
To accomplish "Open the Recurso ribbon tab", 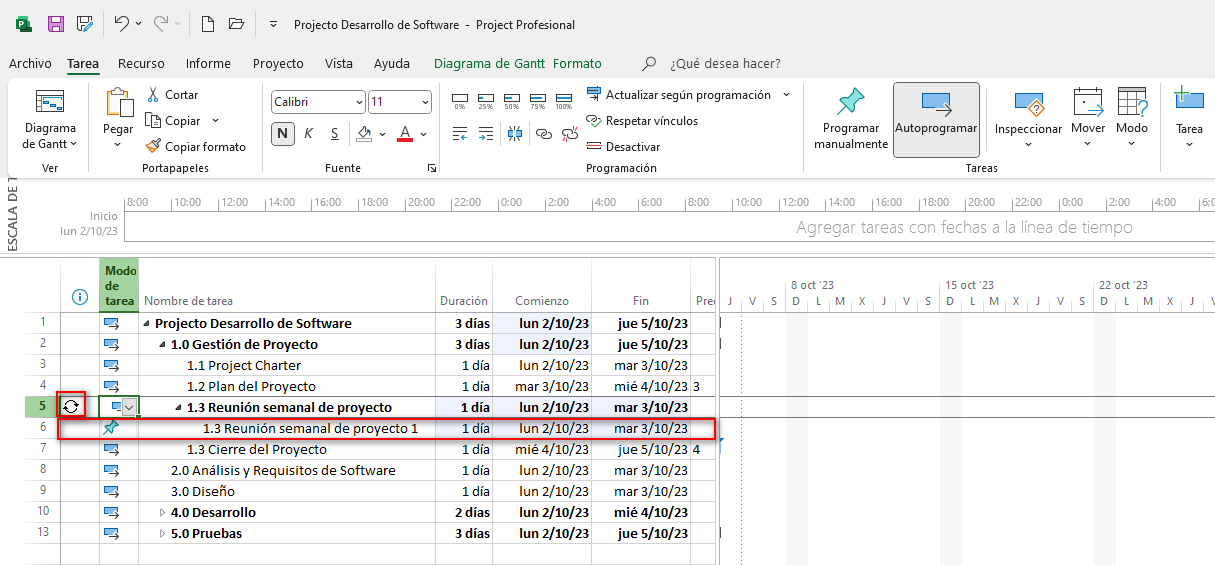I will 141,63.
